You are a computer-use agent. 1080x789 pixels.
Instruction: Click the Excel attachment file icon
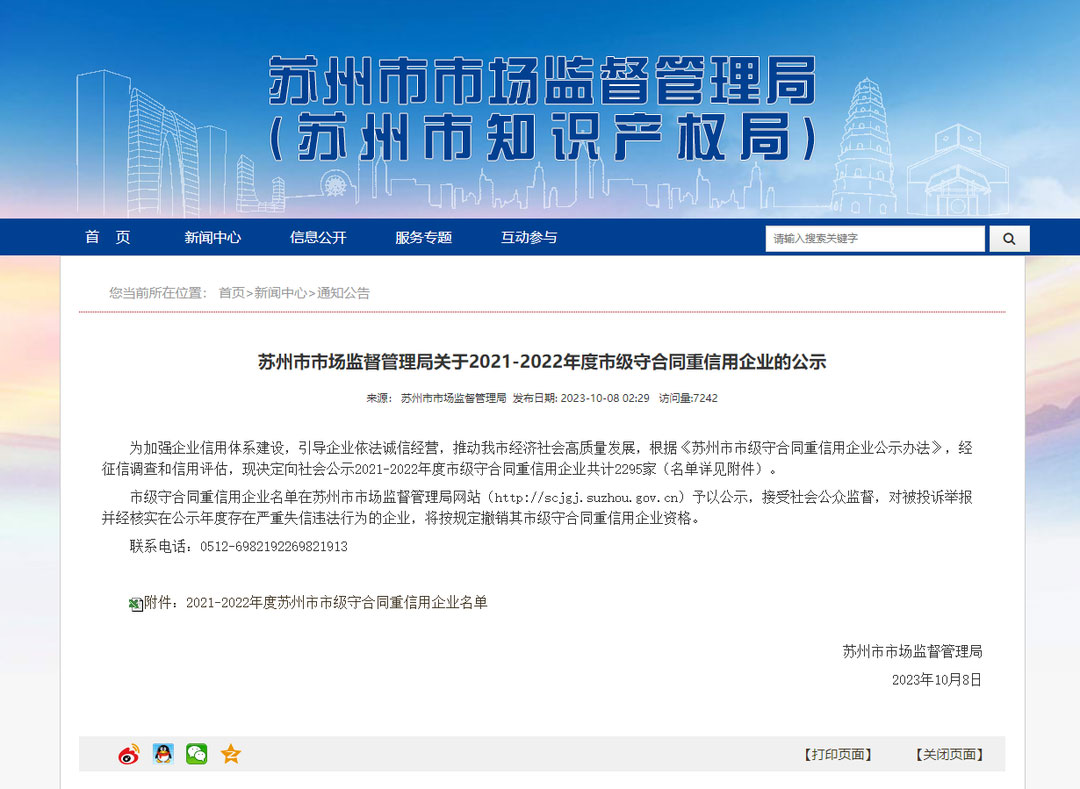[x=136, y=603]
